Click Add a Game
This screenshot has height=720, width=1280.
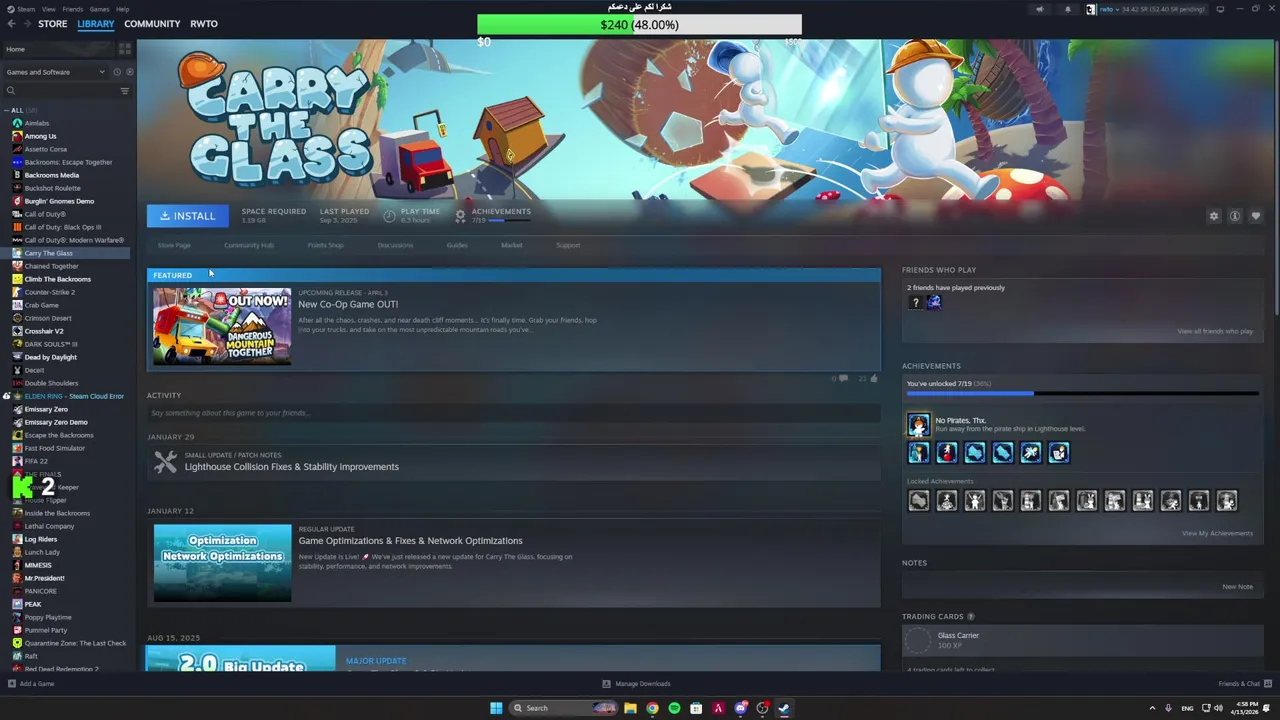[31, 684]
